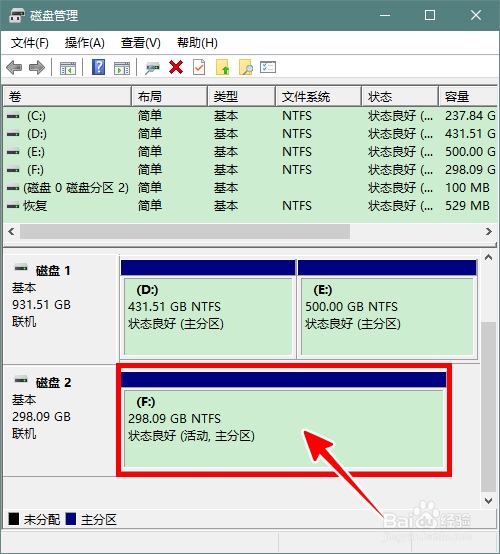
Task: Click the connect/rescan disks toolbar icon
Action: click(152, 68)
